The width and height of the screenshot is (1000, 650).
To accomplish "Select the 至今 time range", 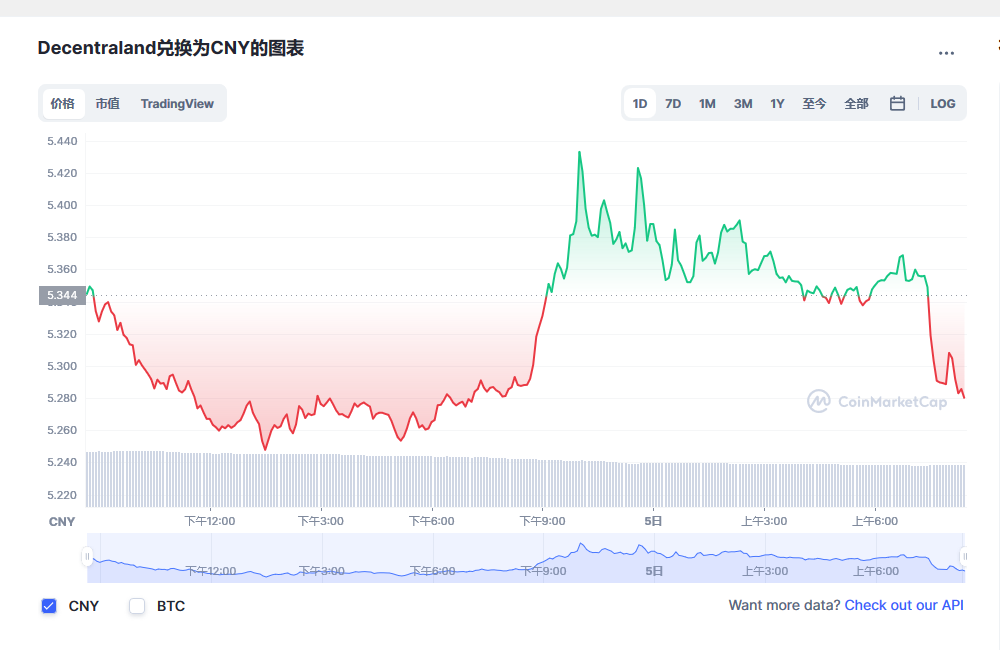I will [x=814, y=103].
